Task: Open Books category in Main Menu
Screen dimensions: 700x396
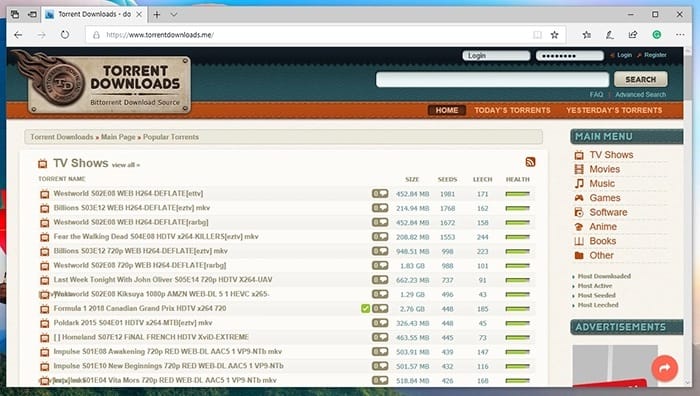Action: coord(602,241)
